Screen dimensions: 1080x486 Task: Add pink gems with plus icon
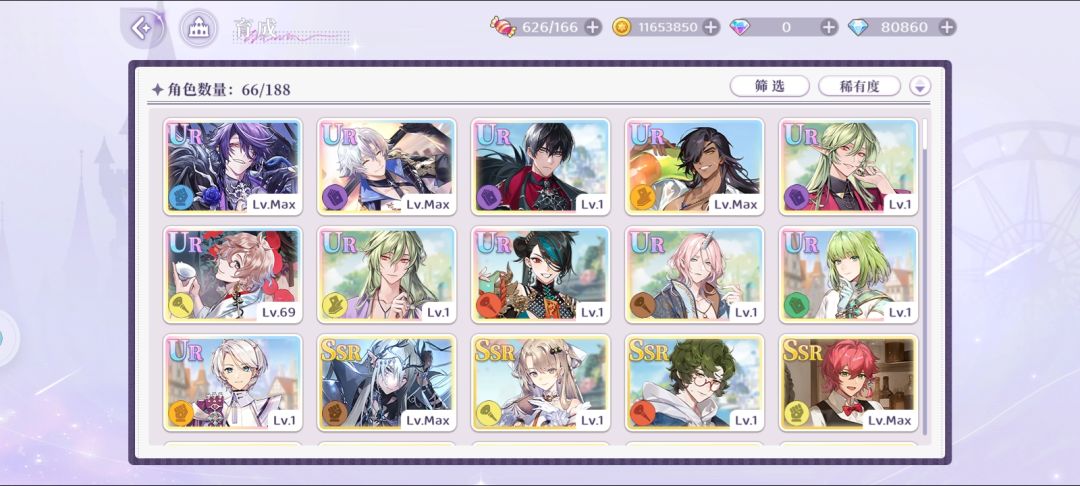click(x=829, y=27)
